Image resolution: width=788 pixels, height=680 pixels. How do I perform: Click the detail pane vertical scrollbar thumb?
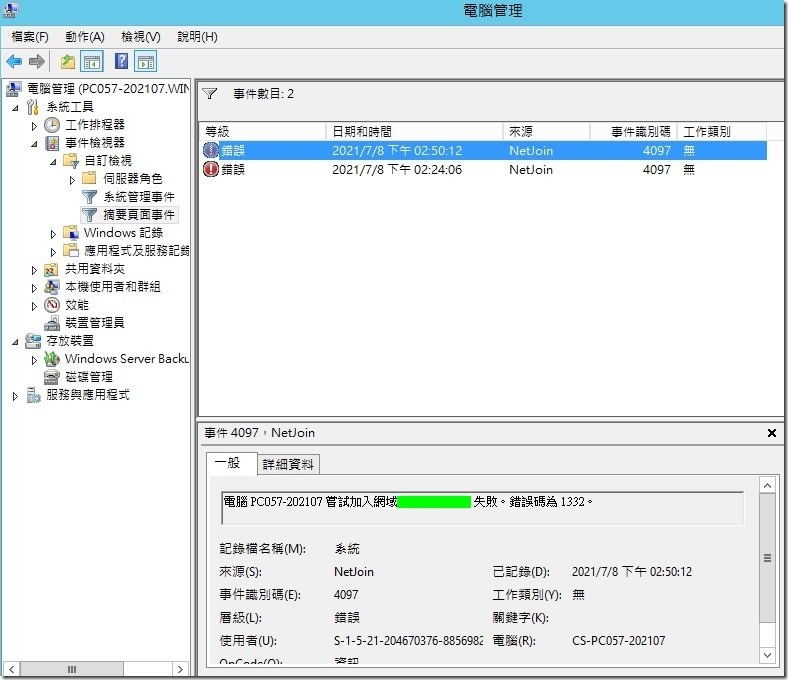click(x=767, y=558)
